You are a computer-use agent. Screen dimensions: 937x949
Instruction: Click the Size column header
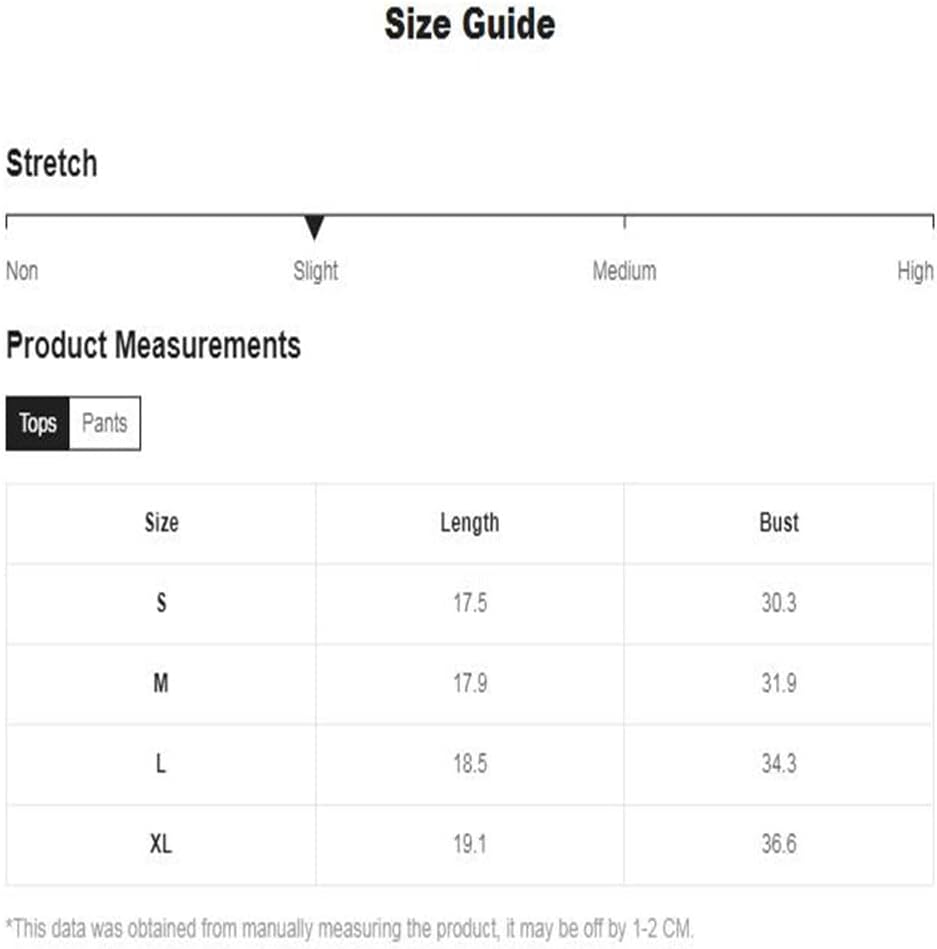point(162,522)
